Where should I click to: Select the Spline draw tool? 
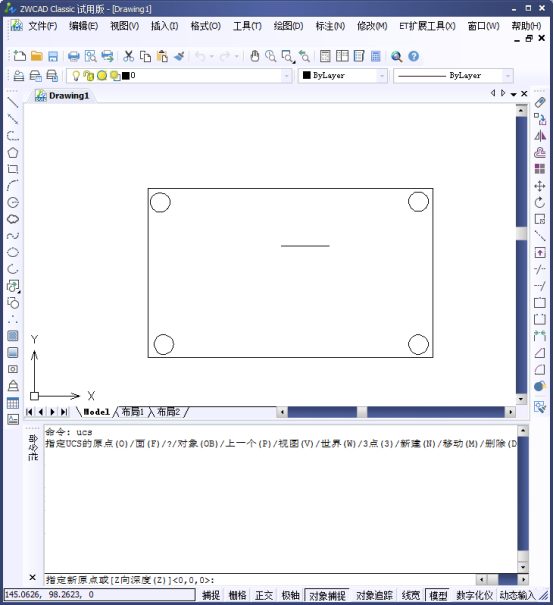click(13, 235)
